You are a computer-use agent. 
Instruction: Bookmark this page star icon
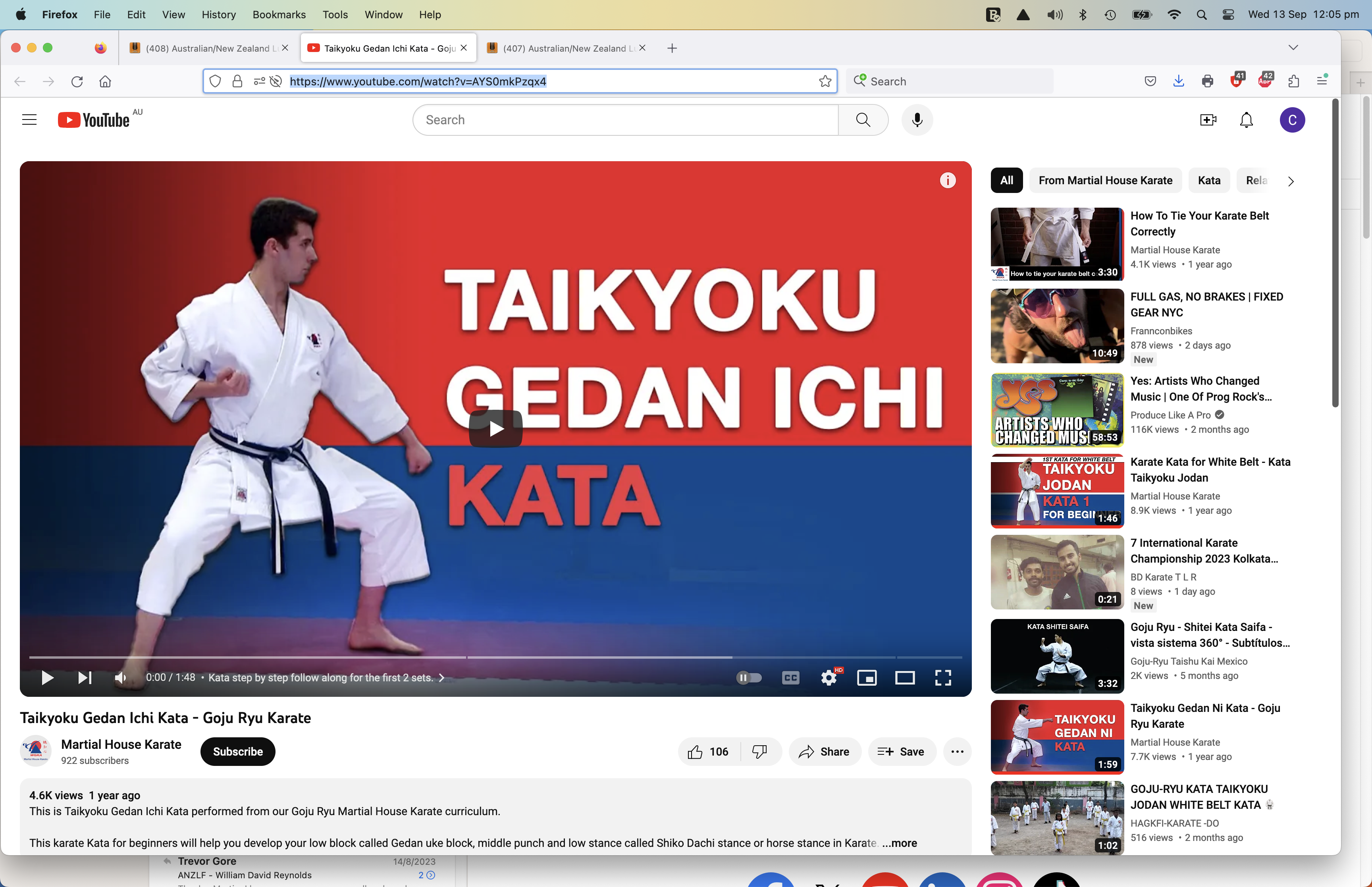(x=825, y=81)
